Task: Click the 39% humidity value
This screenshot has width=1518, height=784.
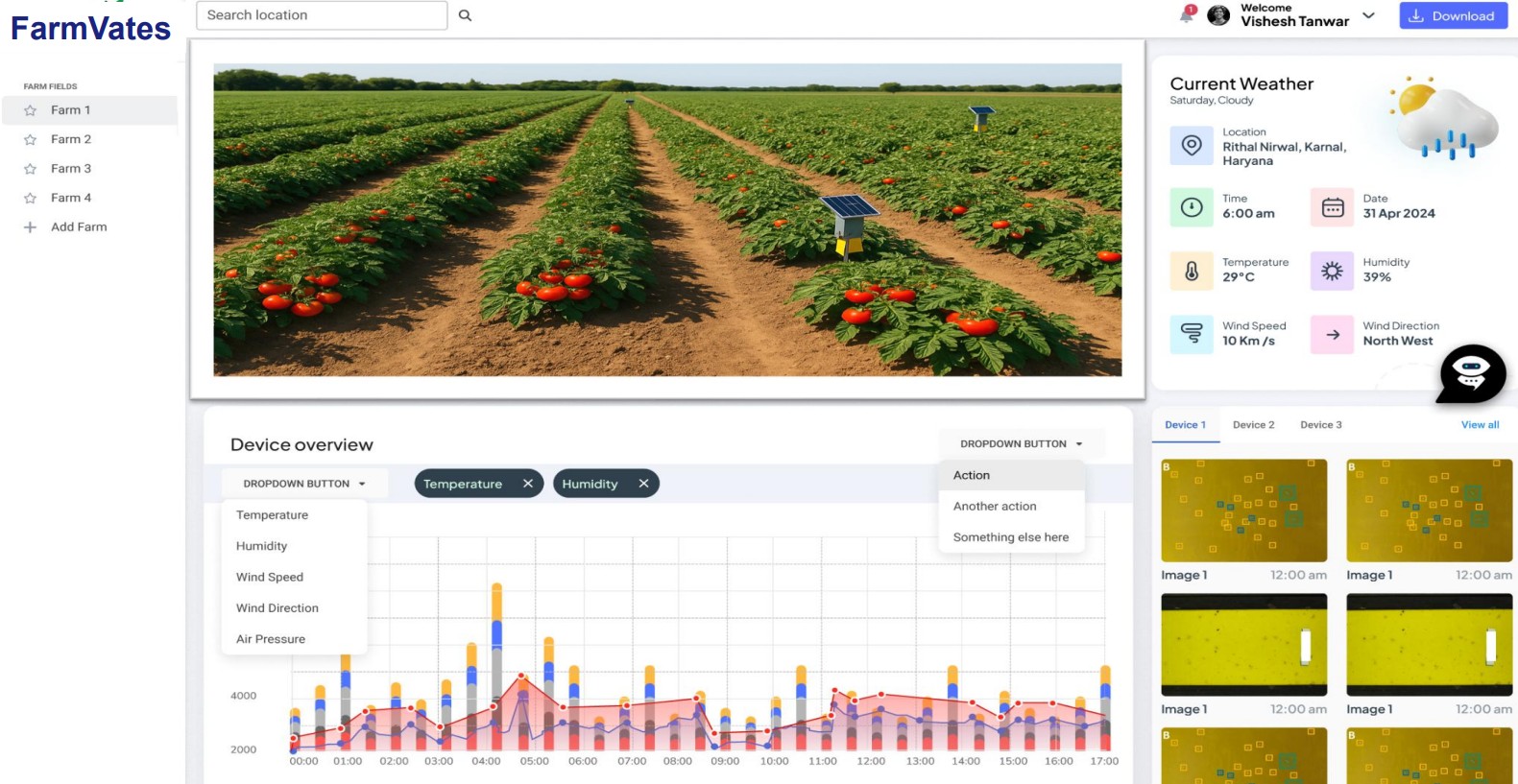Action: click(1377, 277)
